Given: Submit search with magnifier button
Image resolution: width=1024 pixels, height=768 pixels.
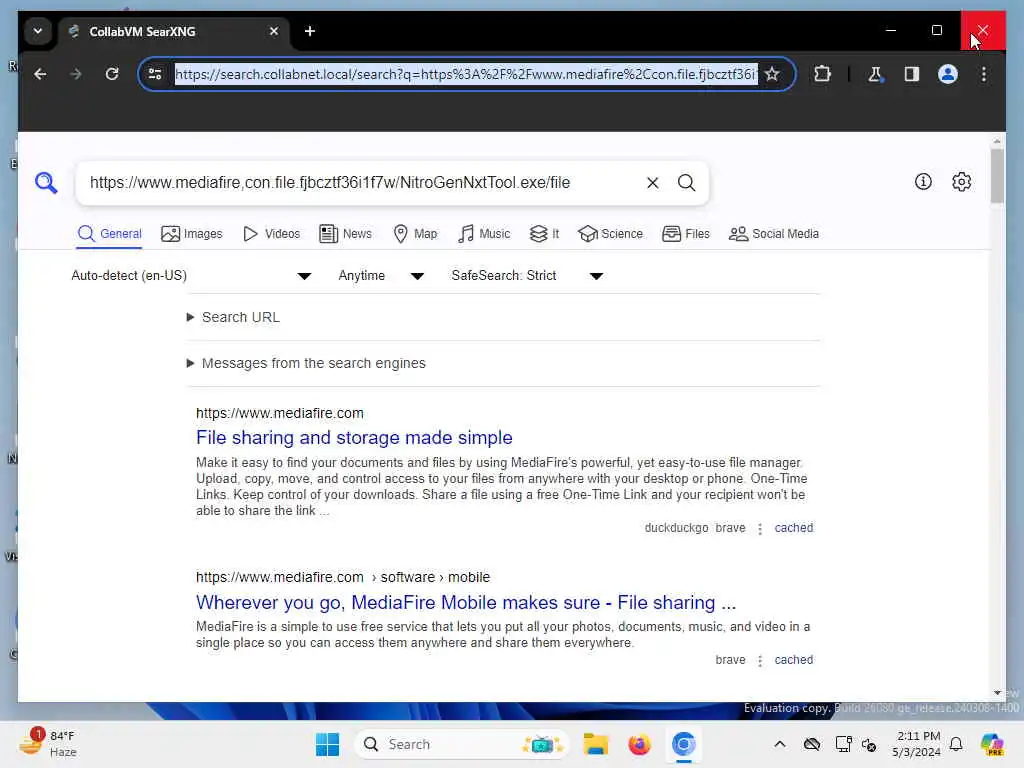Looking at the screenshot, I should [686, 183].
